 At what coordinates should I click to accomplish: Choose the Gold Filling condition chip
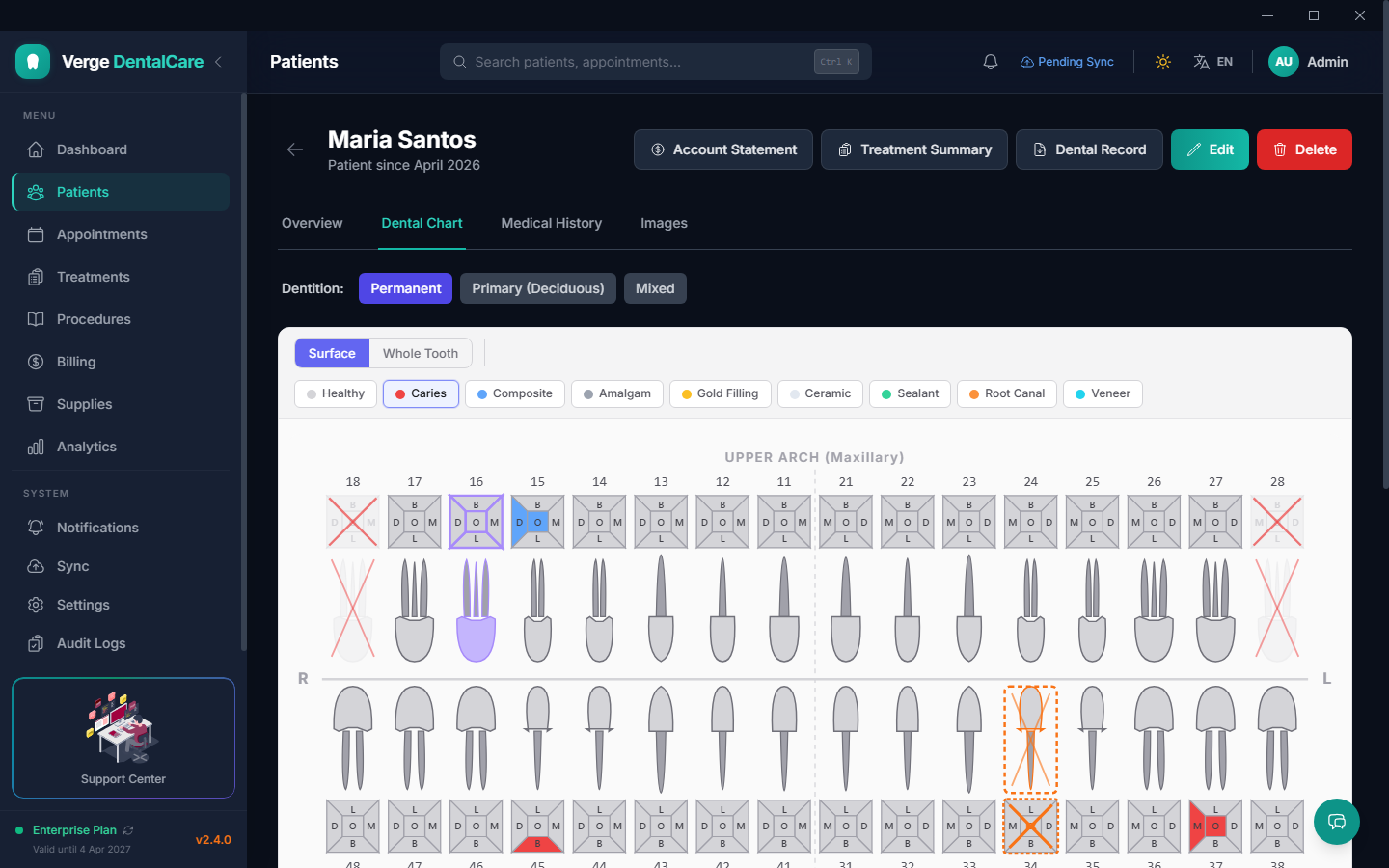[721, 393]
